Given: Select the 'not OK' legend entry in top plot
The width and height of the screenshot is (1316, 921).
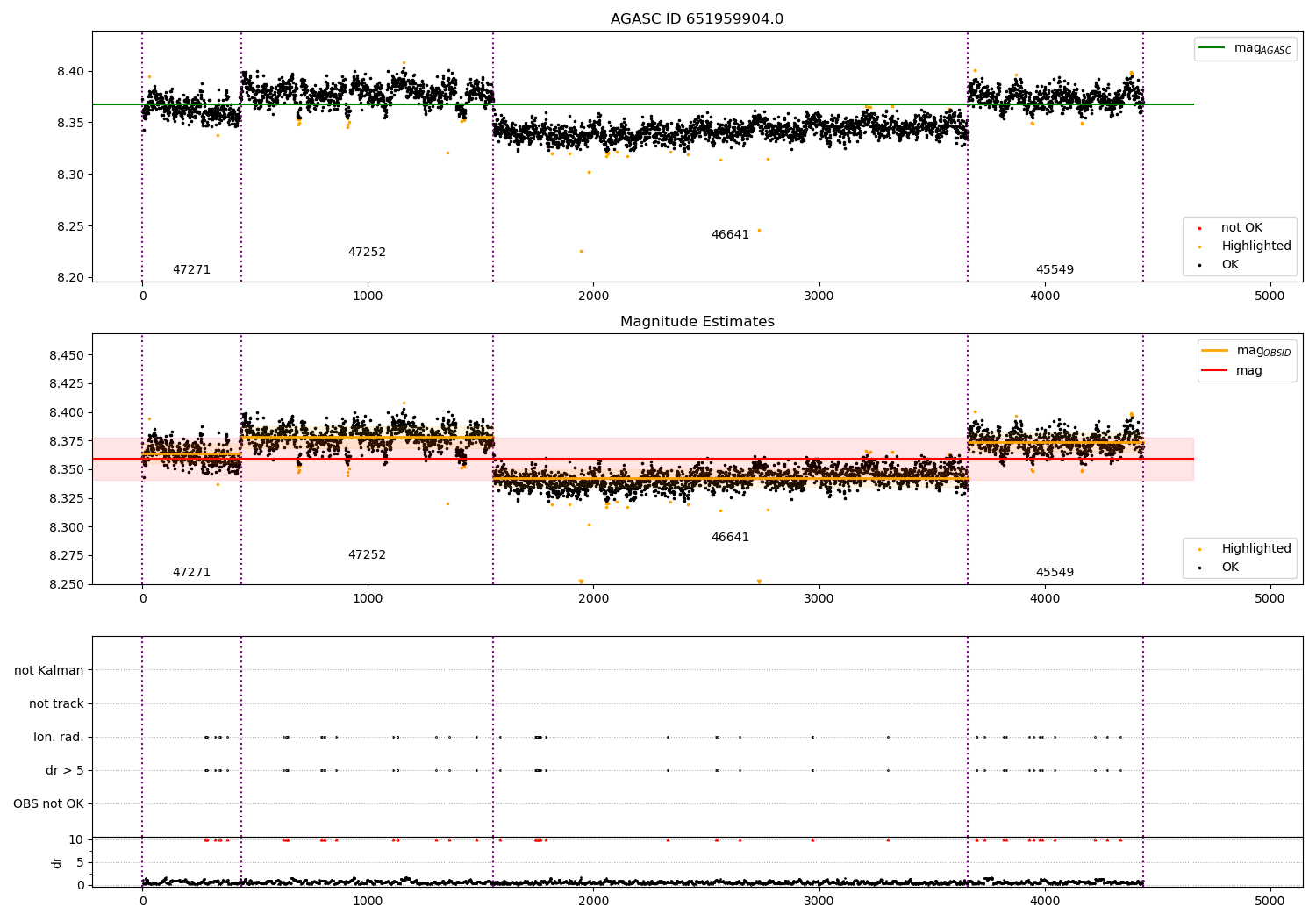Looking at the screenshot, I should coord(1241,228).
